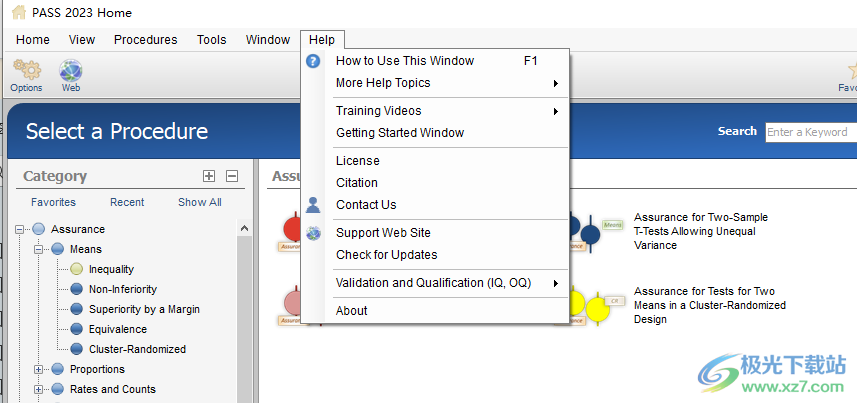The image size is (857, 403).
Task: Open the Window menu
Action: [x=268, y=40]
